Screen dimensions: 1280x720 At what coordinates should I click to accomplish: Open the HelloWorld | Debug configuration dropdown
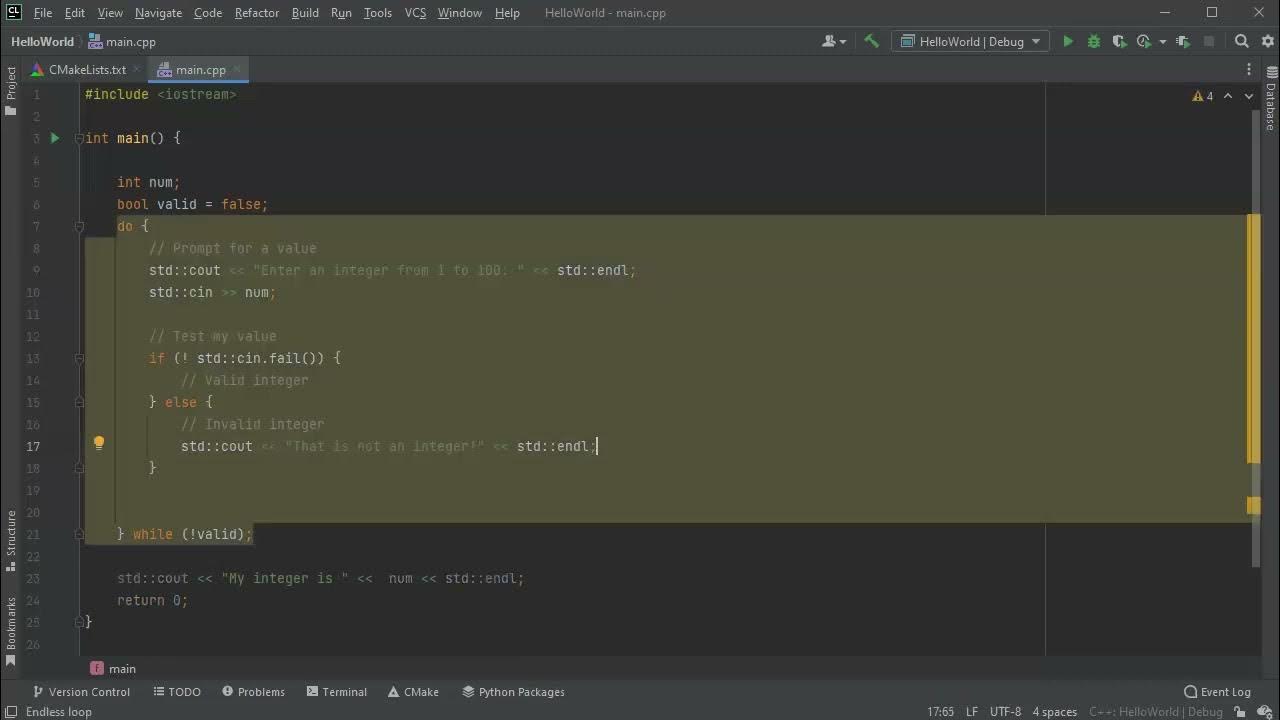click(970, 42)
